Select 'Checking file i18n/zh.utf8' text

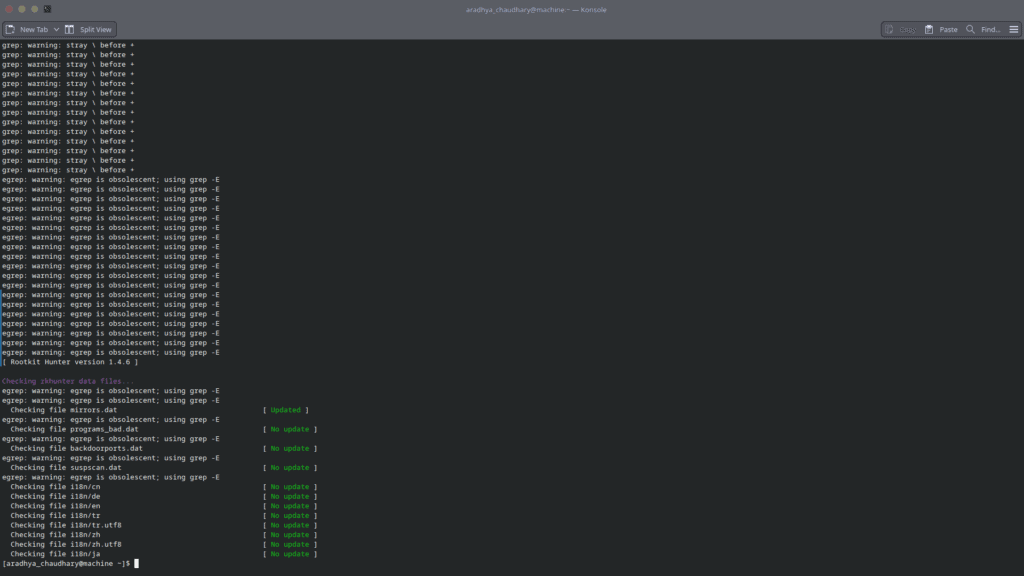[66, 544]
